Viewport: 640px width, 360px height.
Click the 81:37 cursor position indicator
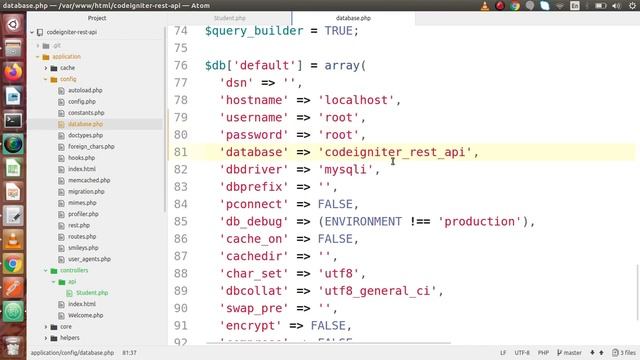pyautogui.click(x=129, y=353)
